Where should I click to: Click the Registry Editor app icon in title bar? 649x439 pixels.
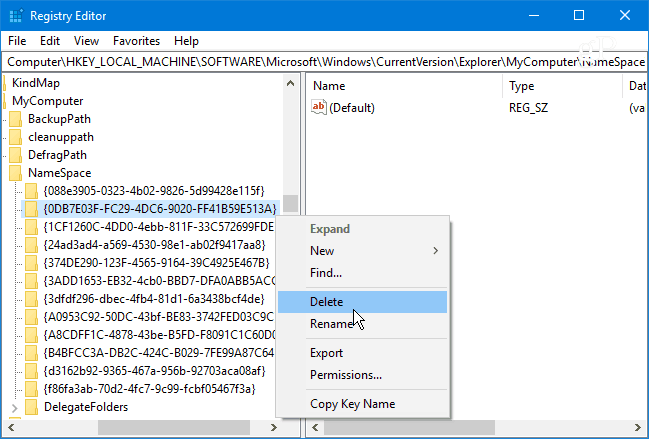pos(16,16)
